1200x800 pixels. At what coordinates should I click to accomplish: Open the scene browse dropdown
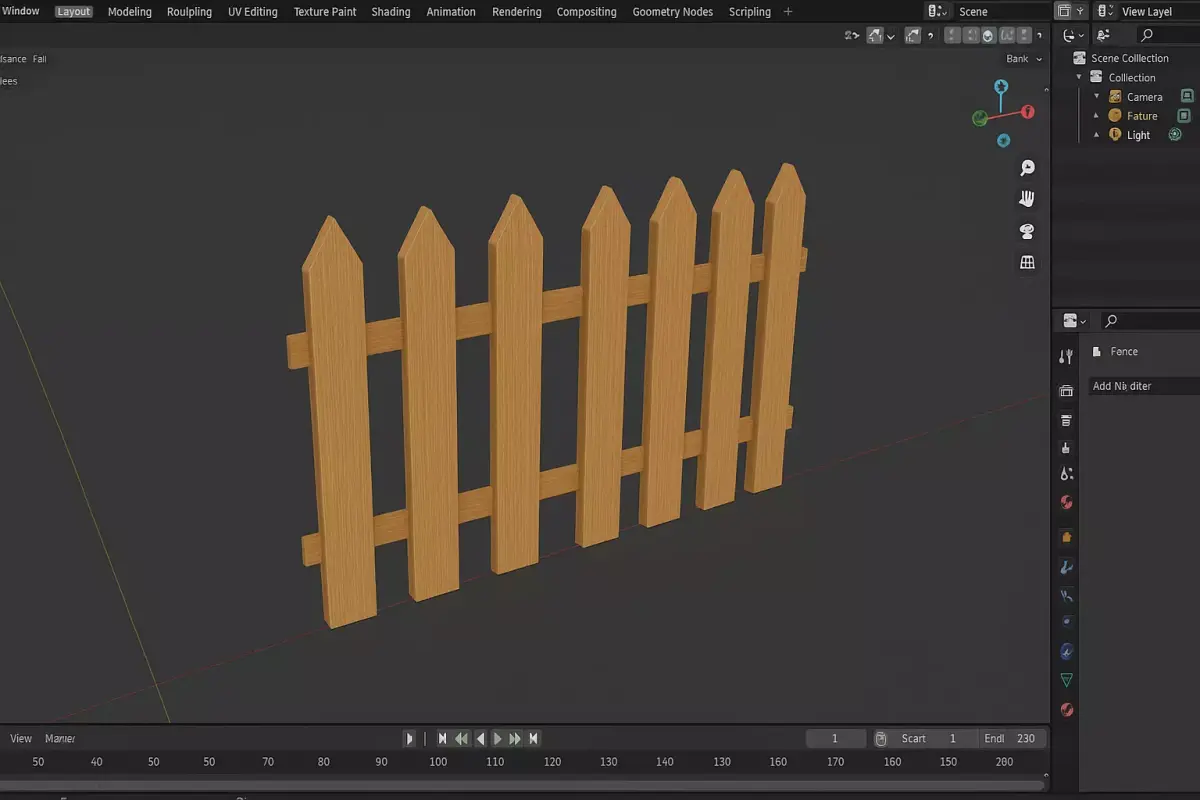click(938, 12)
